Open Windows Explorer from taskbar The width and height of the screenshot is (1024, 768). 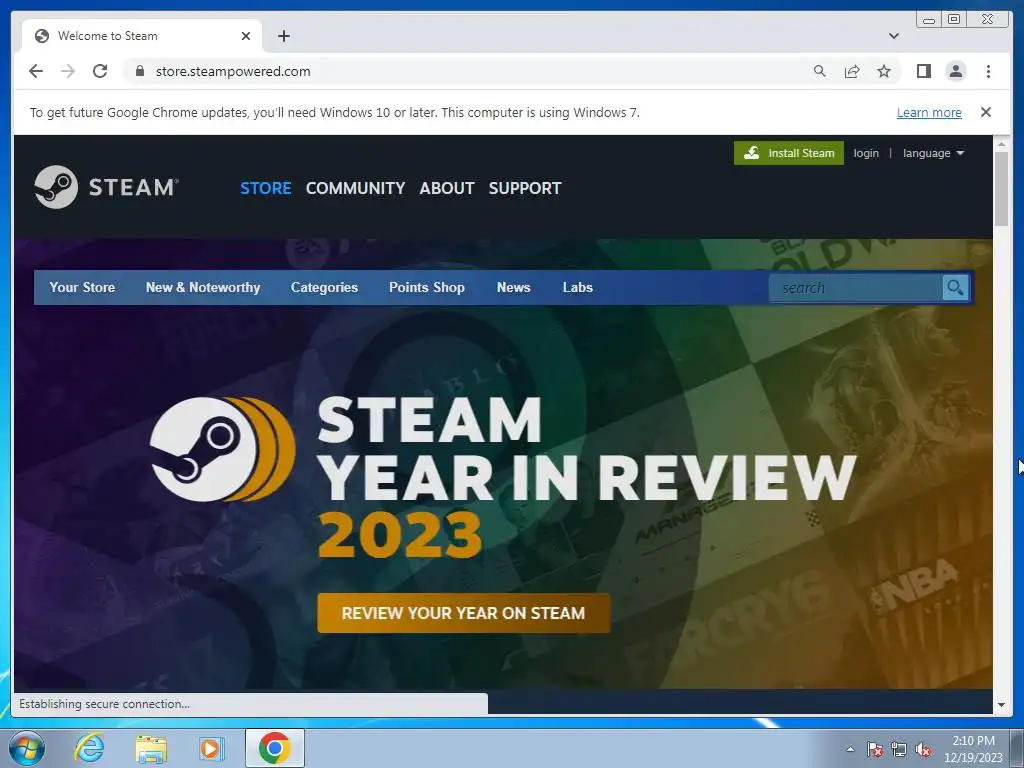click(151, 748)
